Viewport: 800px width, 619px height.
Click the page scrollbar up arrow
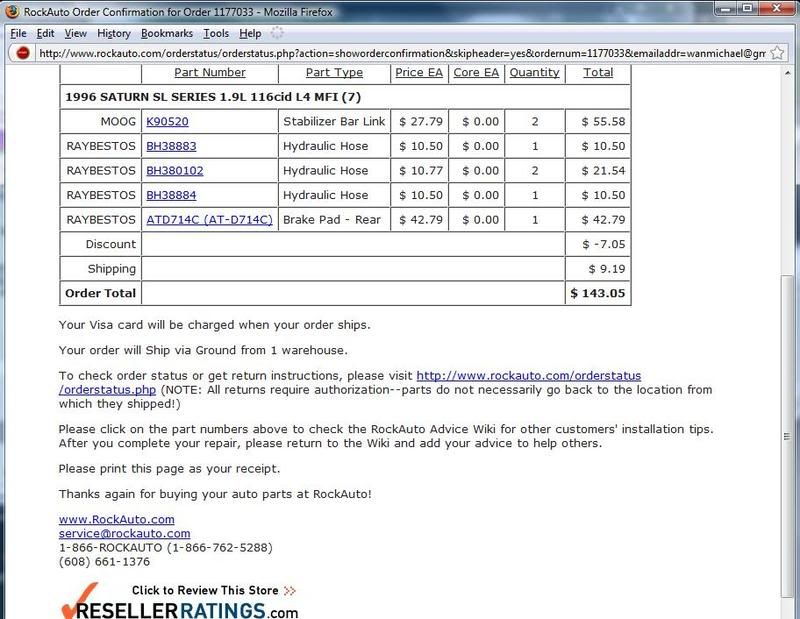[787, 73]
